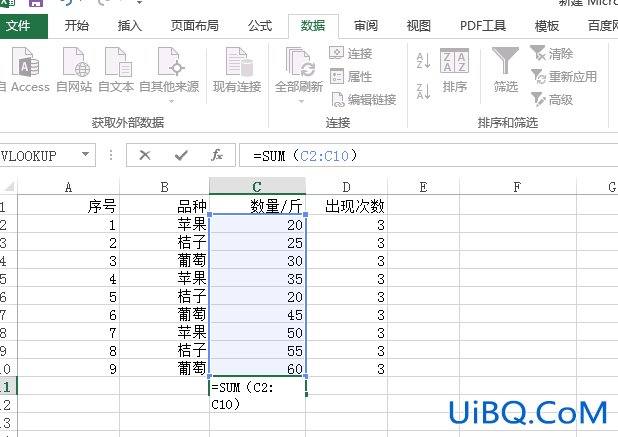The image size is (618, 437).
Task: Select the cell containing 60
Action: coord(257,369)
